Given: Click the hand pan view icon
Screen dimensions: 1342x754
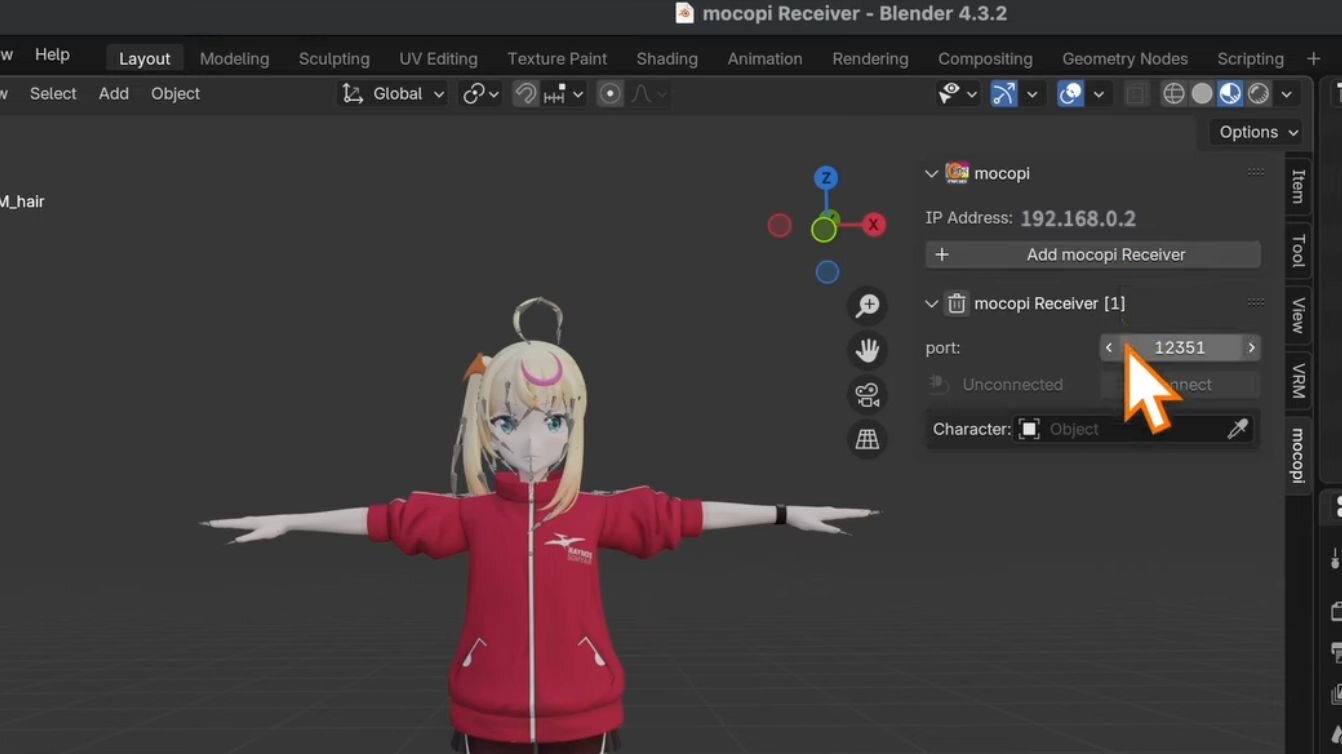Looking at the screenshot, I should [867, 350].
